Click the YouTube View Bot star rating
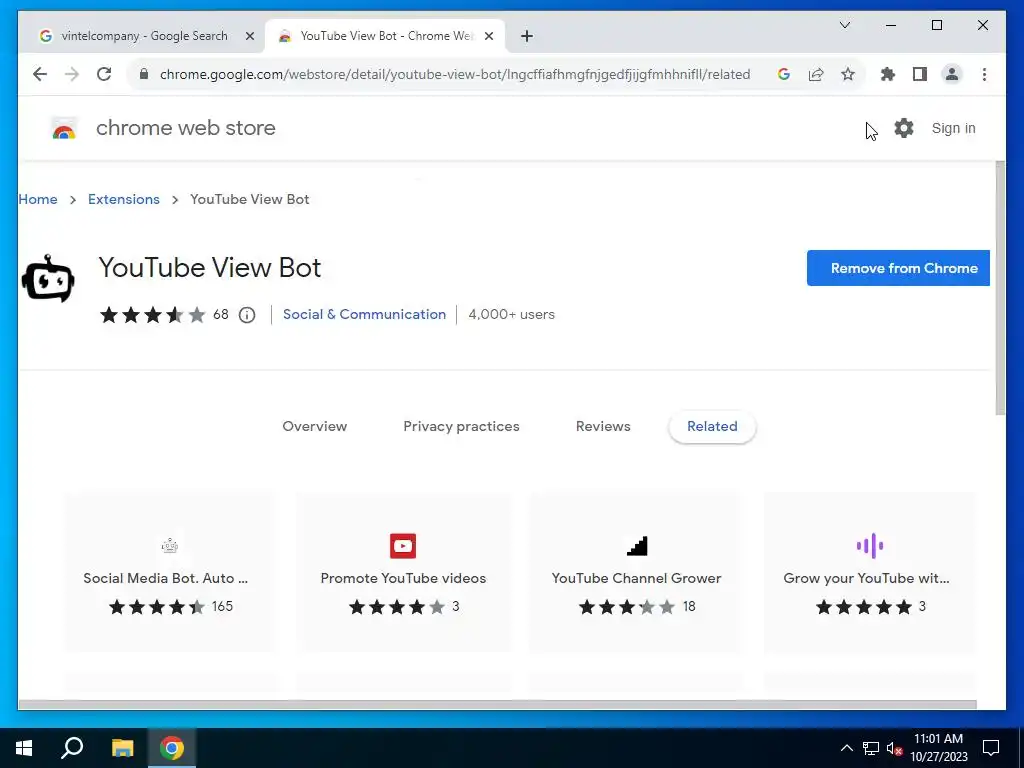This screenshot has height=768, width=1024. [x=152, y=315]
